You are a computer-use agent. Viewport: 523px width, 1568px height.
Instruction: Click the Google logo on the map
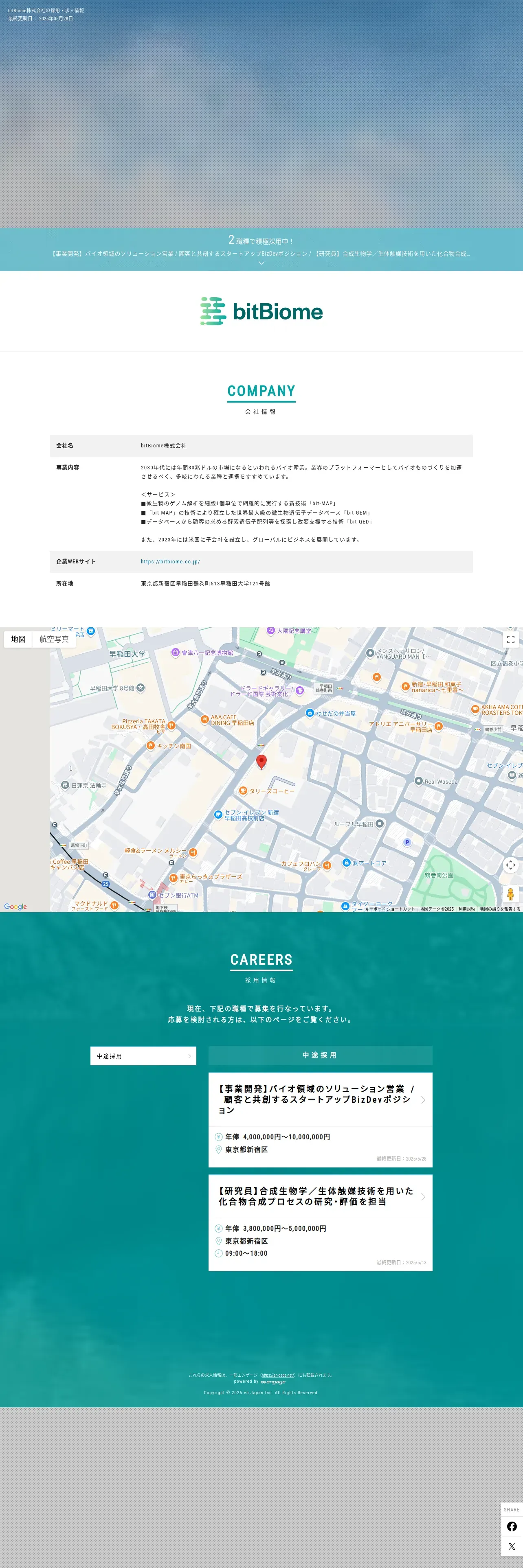(15, 907)
